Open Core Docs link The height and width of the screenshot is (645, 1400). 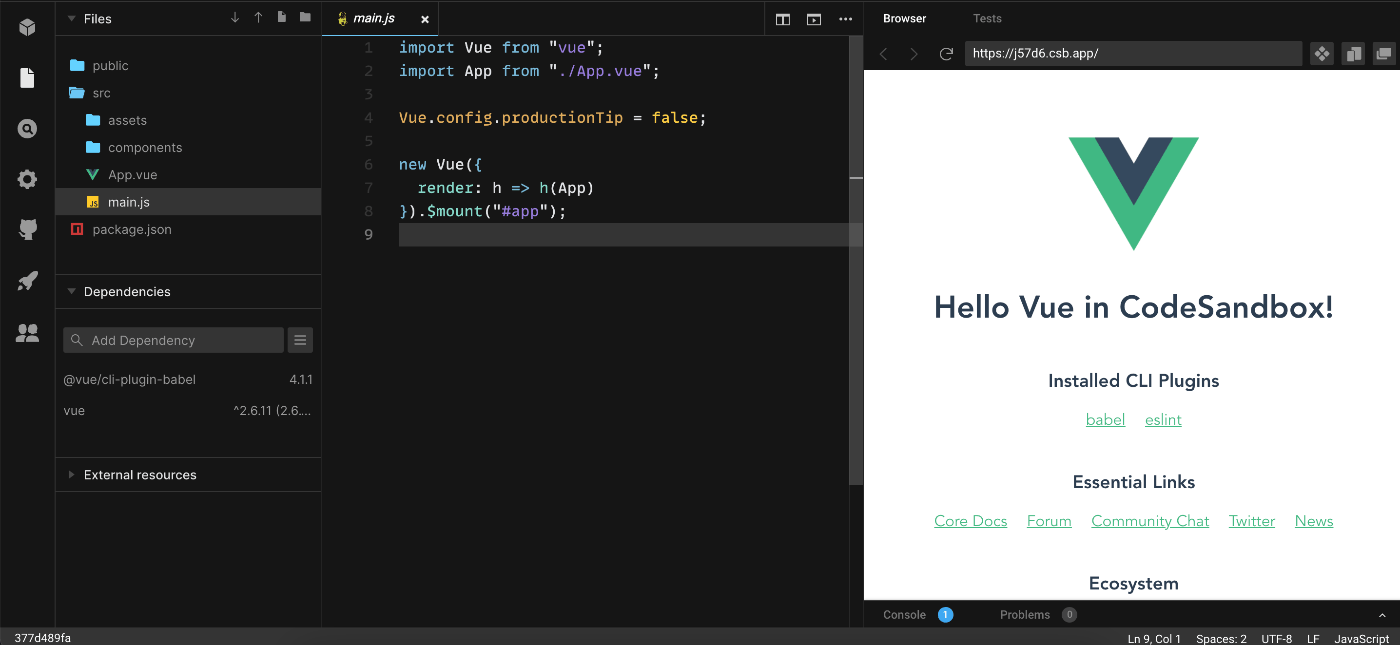tap(970, 521)
